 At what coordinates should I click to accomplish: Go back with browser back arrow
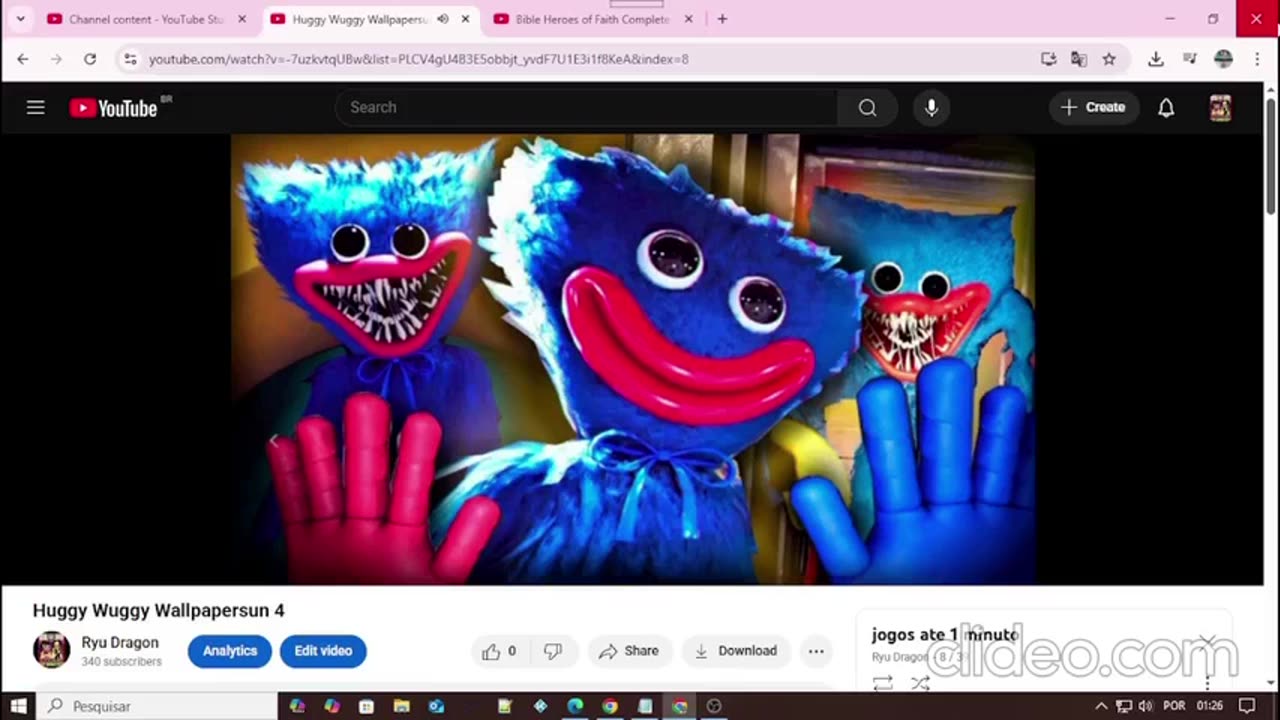[x=23, y=59]
